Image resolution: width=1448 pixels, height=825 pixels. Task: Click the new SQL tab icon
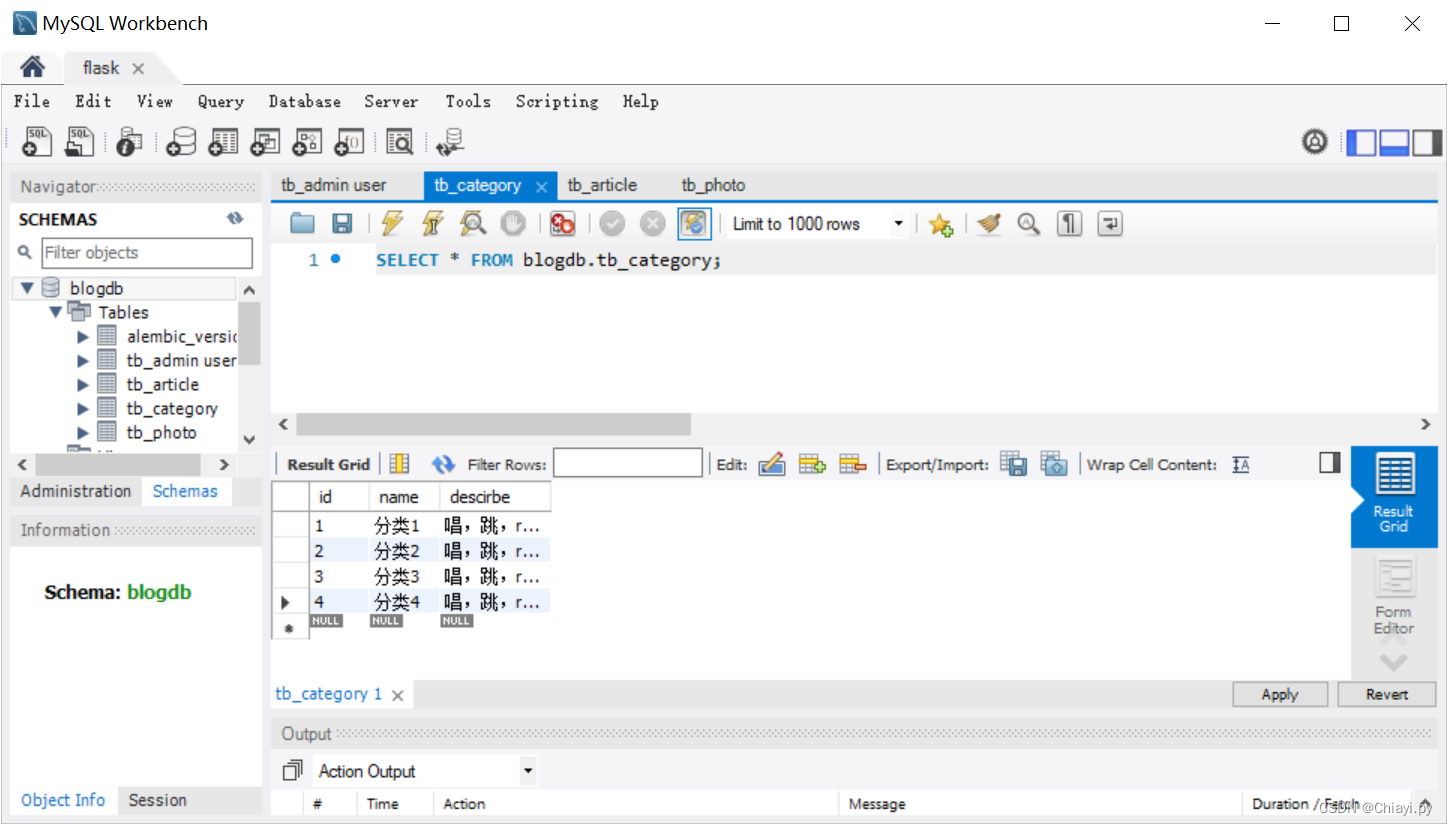pyautogui.click(x=36, y=142)
